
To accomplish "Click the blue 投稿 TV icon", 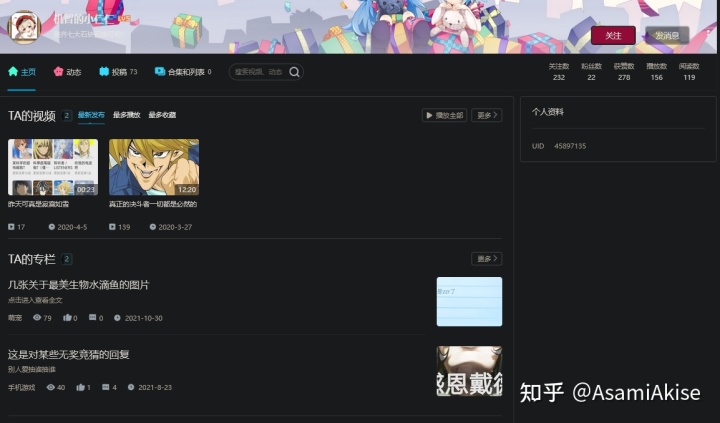I will point(104,72).
